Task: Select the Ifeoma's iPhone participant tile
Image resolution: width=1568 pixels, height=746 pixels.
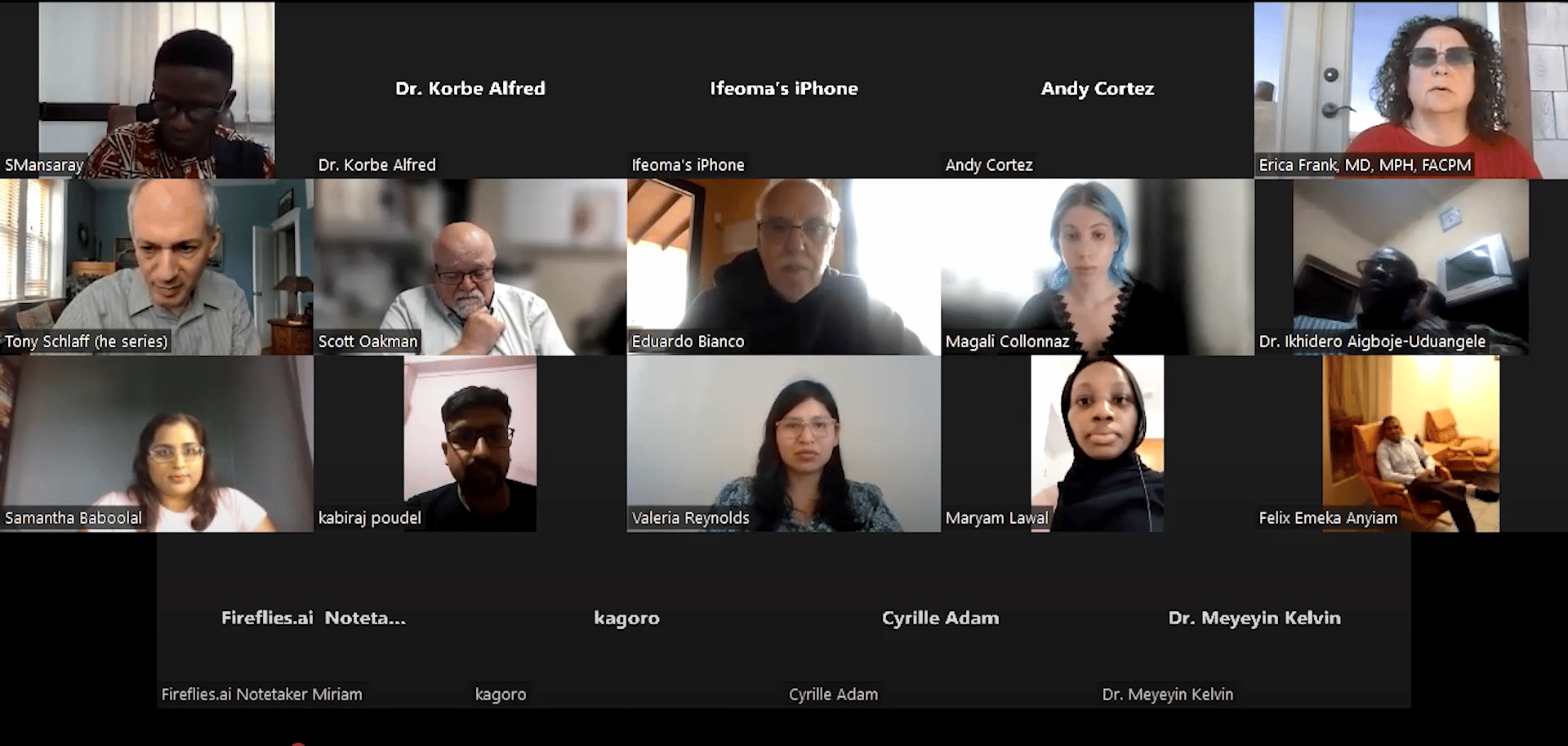Action: pyautogui.click(x=784, y=90)
